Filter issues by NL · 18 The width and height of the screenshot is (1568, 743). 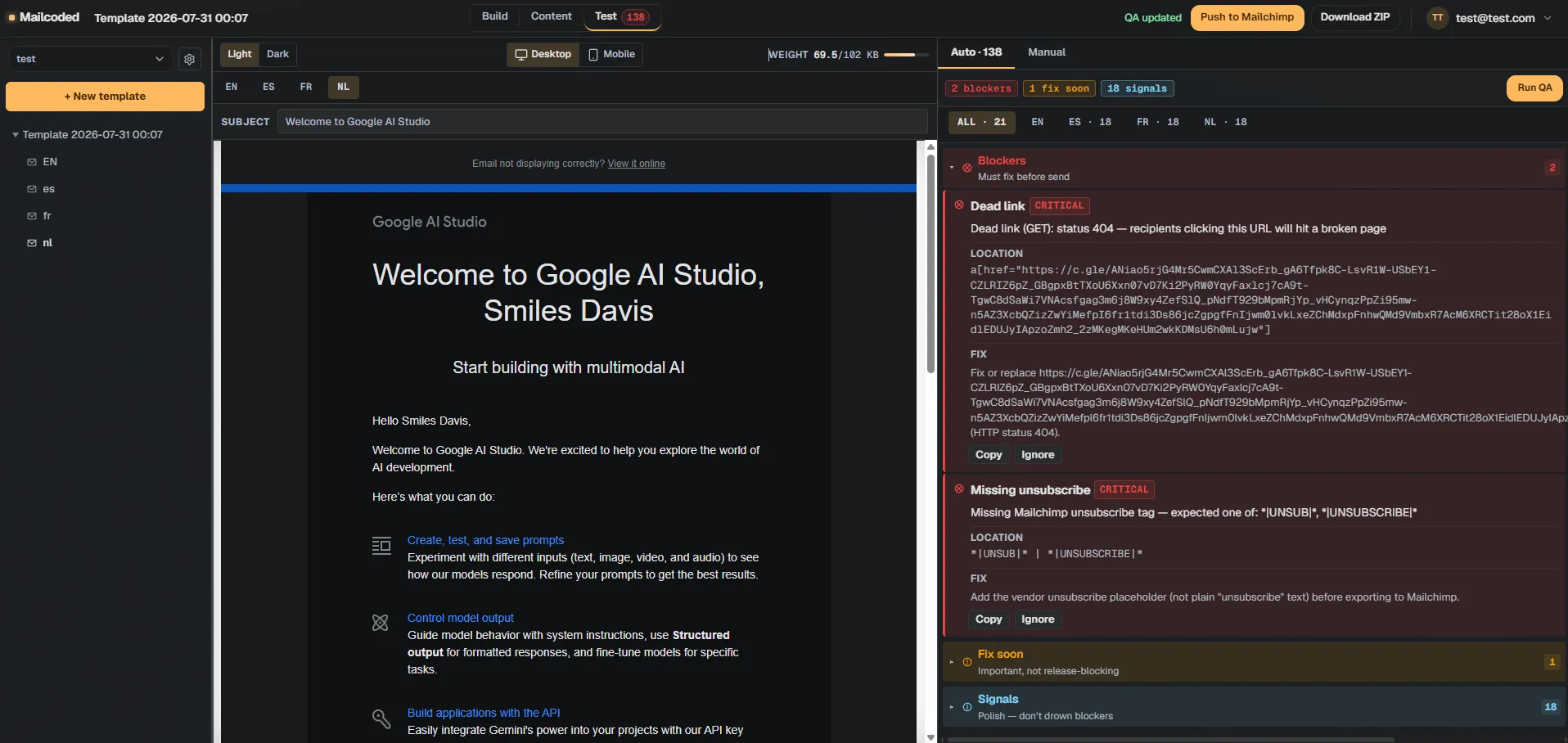coord(1226,122)
